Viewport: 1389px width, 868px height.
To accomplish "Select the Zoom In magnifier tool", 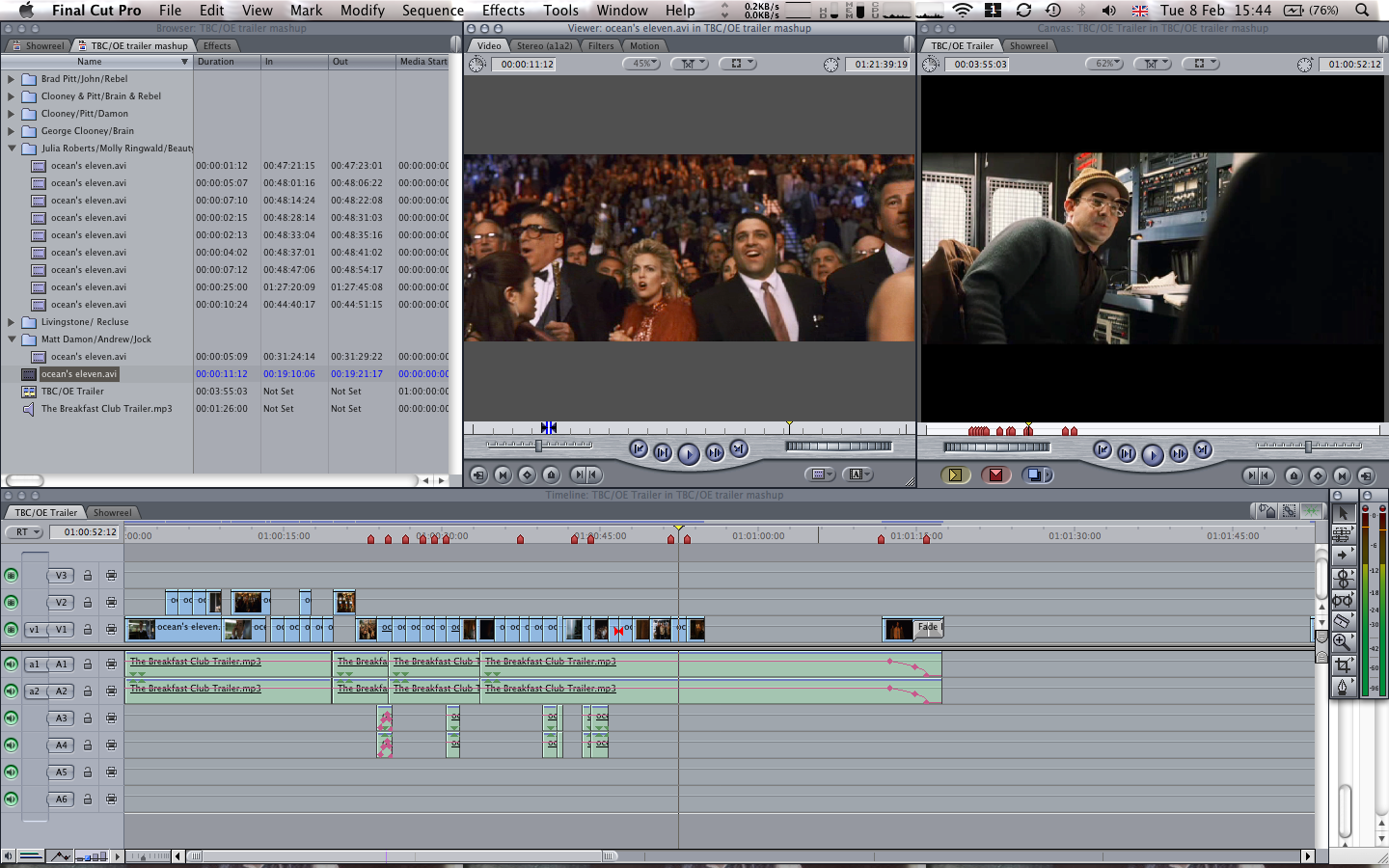I will tap(1342, 642).
